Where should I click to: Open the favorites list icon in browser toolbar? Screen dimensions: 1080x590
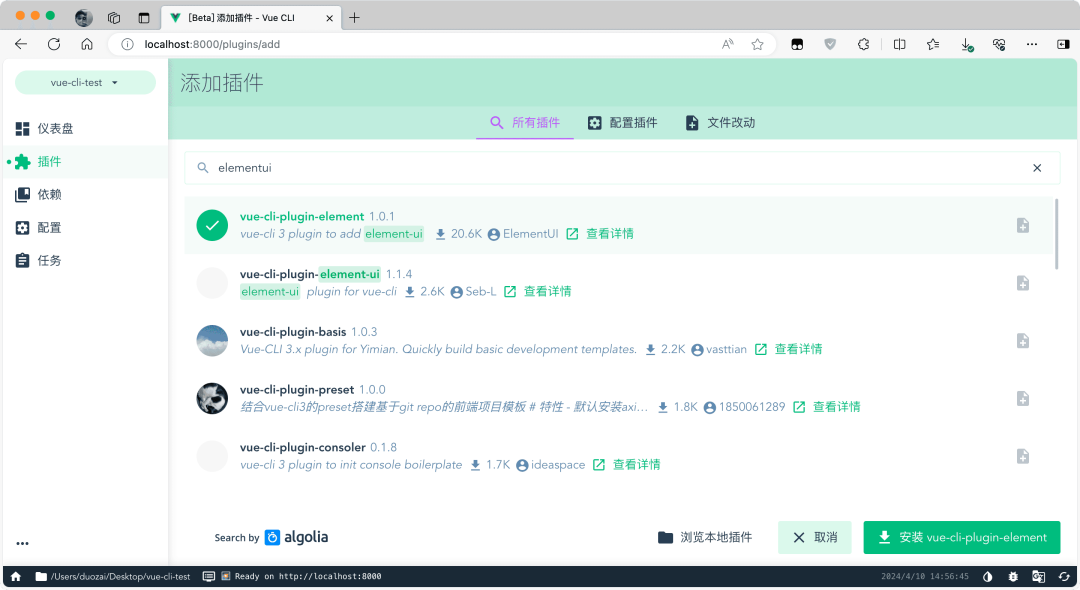(x=933, y=44)
